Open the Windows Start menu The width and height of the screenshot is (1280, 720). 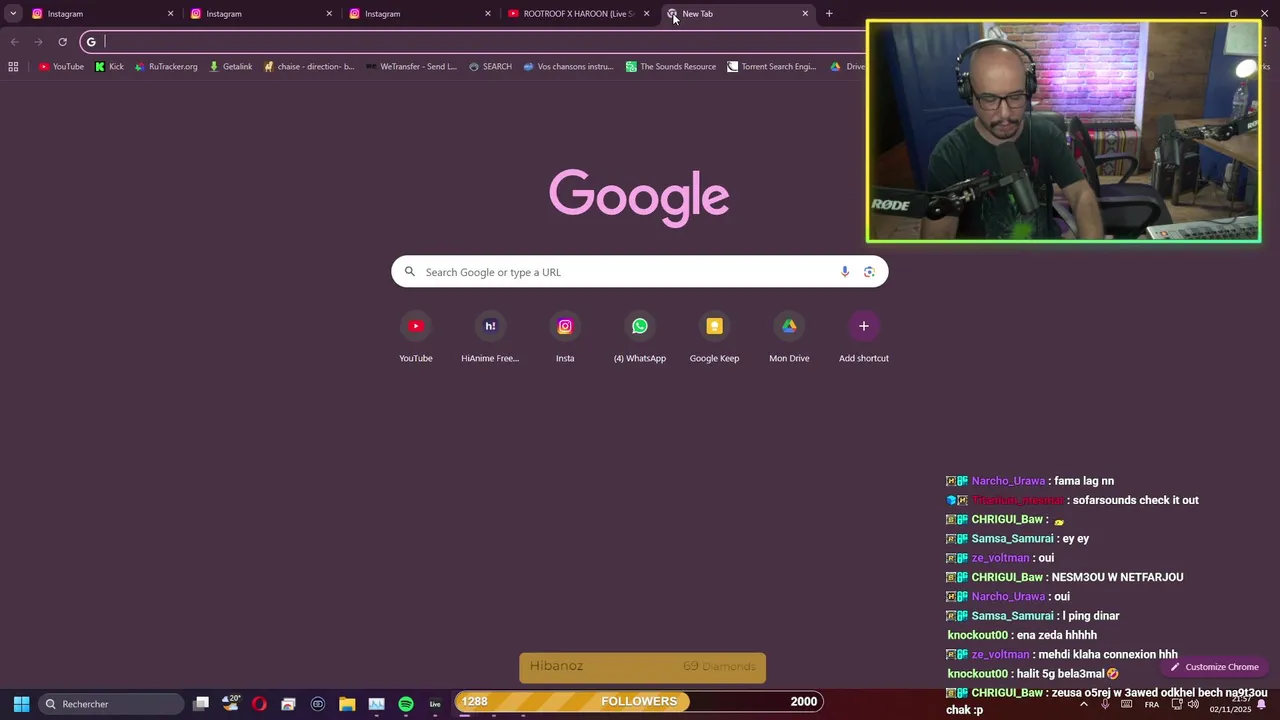coord(21,704)
